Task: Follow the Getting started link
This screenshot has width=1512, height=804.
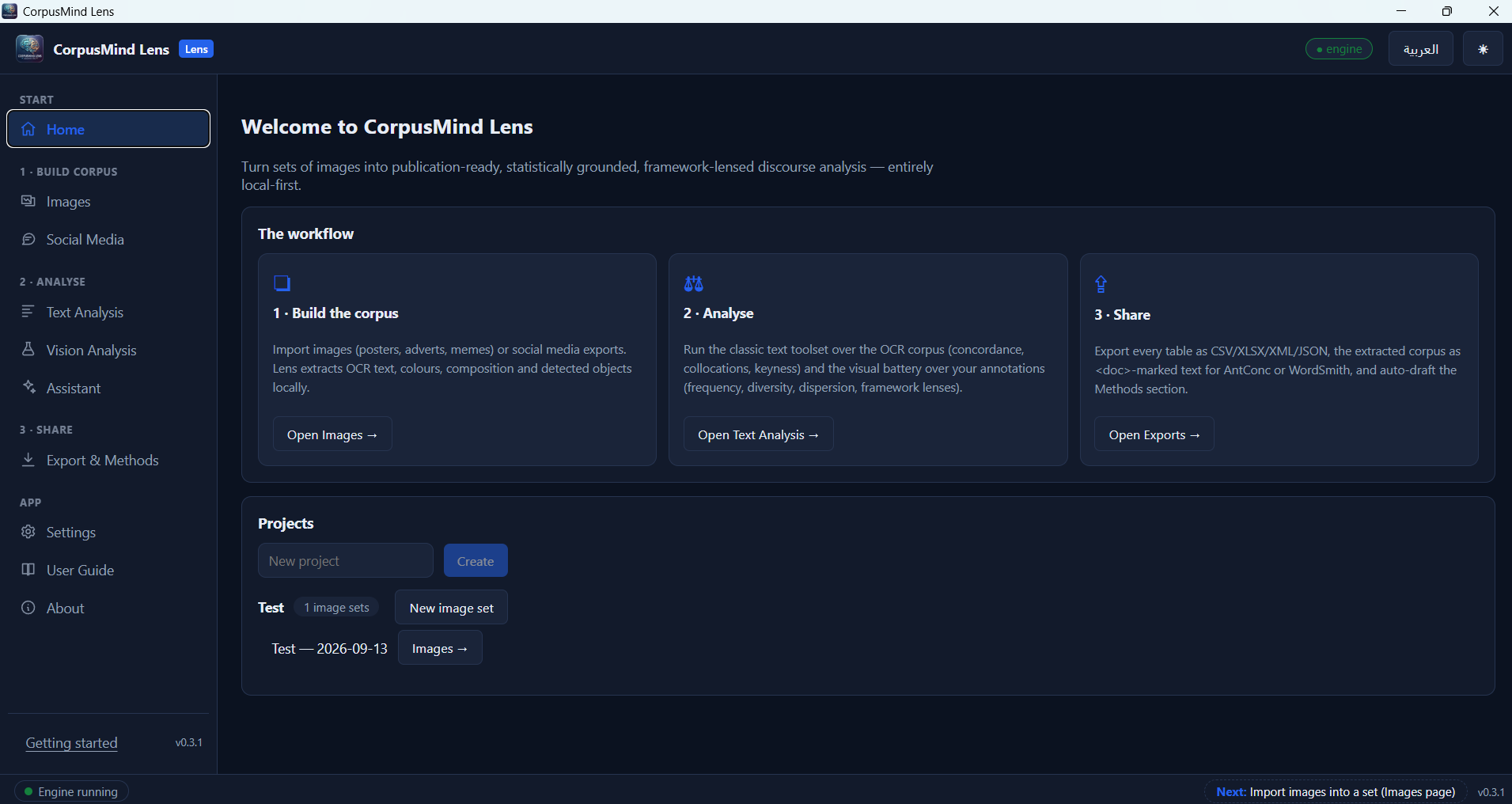Action: pos(71,743)
